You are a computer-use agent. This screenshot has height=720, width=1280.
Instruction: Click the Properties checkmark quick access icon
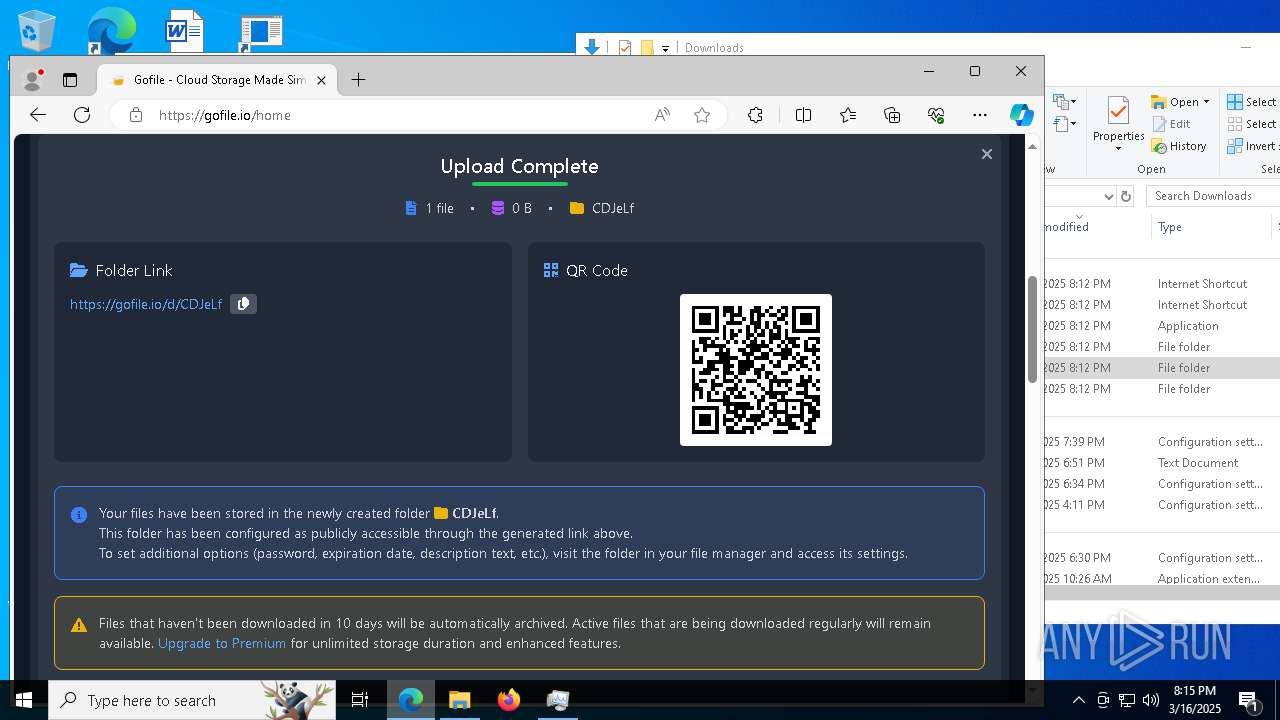pyautogui.click(x=625, y=48)
